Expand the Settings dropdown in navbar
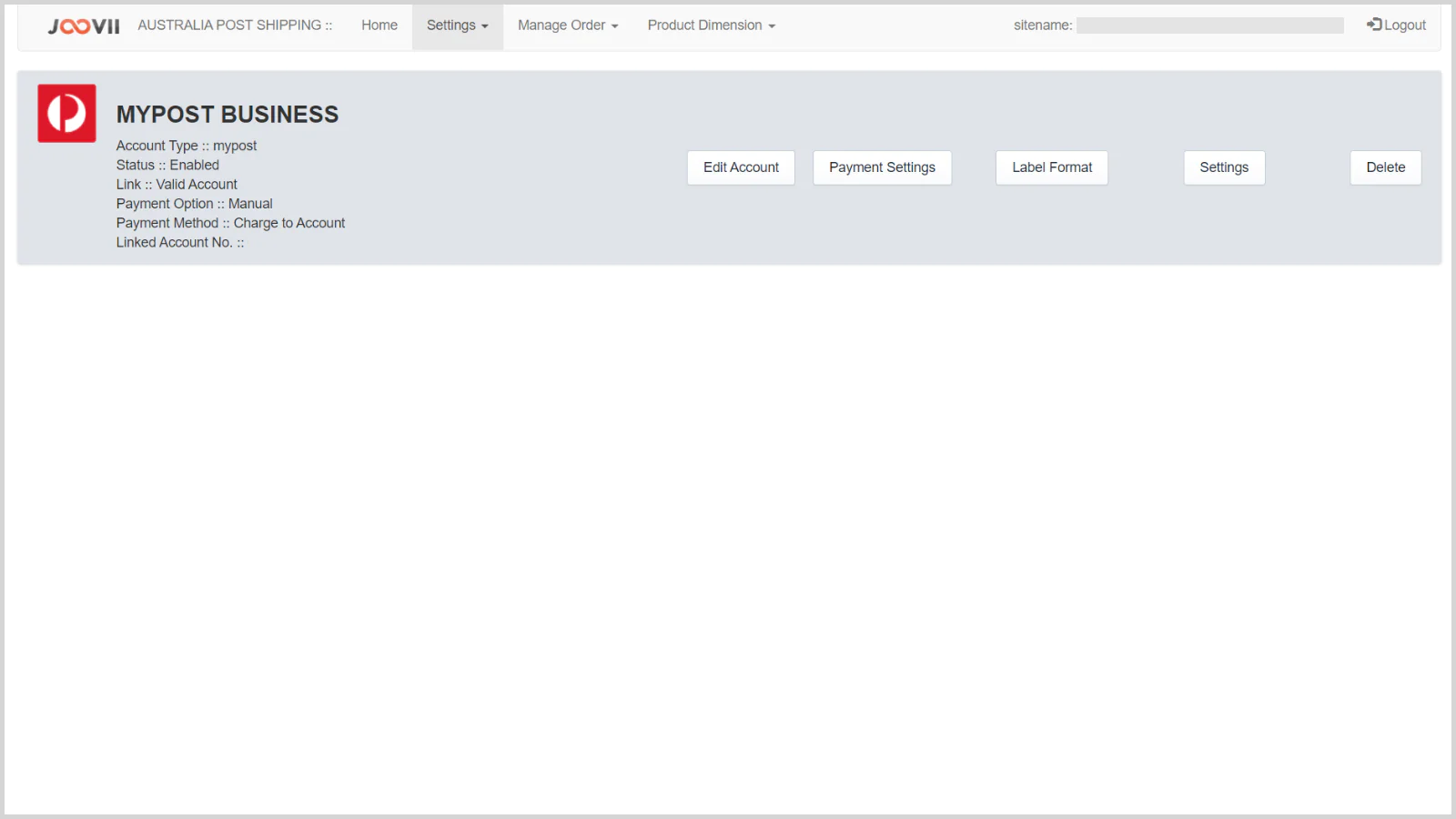This screenshot has height=819, width=1456. click(x=457, y=25)
